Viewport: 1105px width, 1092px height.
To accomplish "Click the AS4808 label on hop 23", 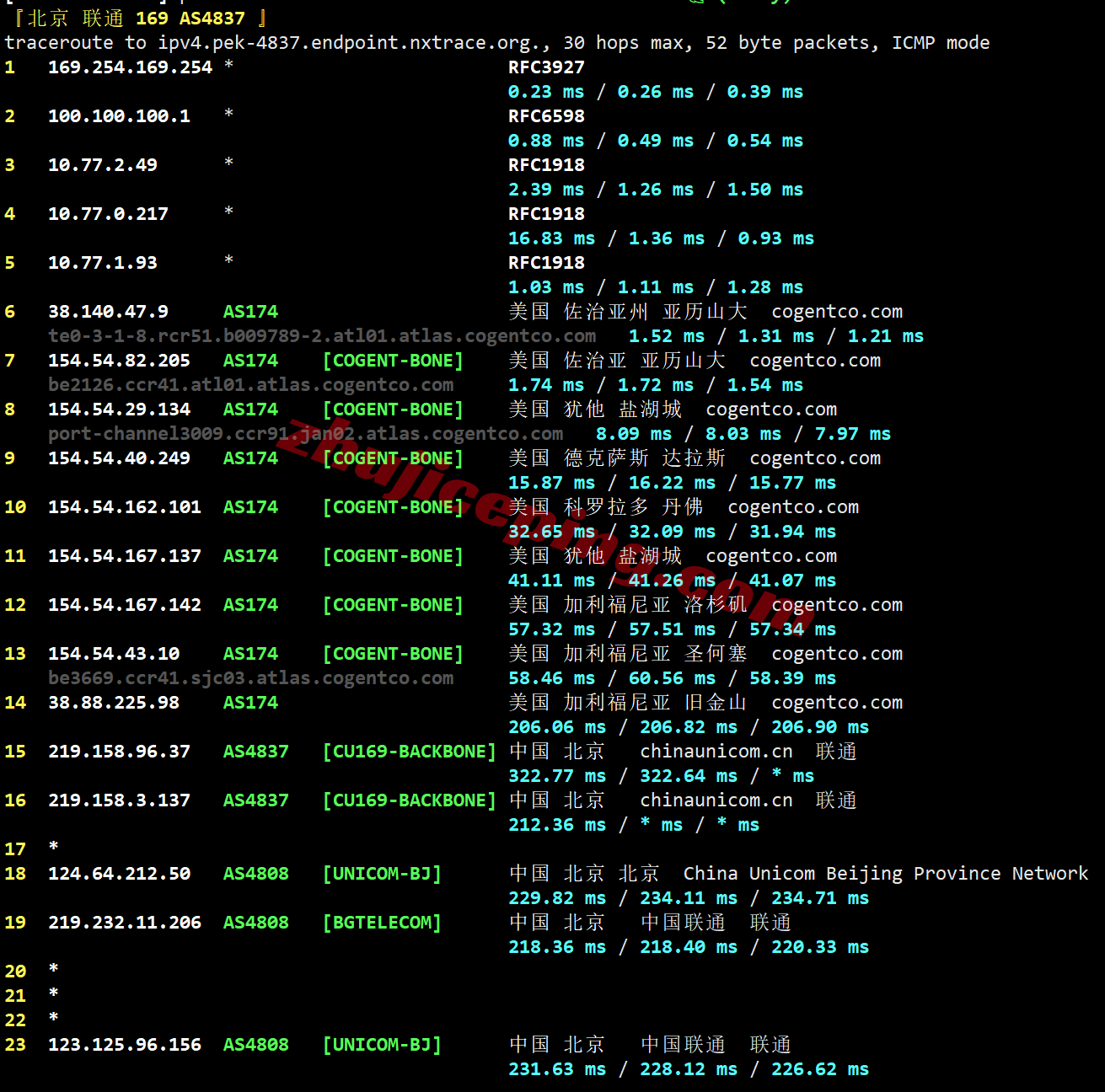I will tap(255, 1045).
